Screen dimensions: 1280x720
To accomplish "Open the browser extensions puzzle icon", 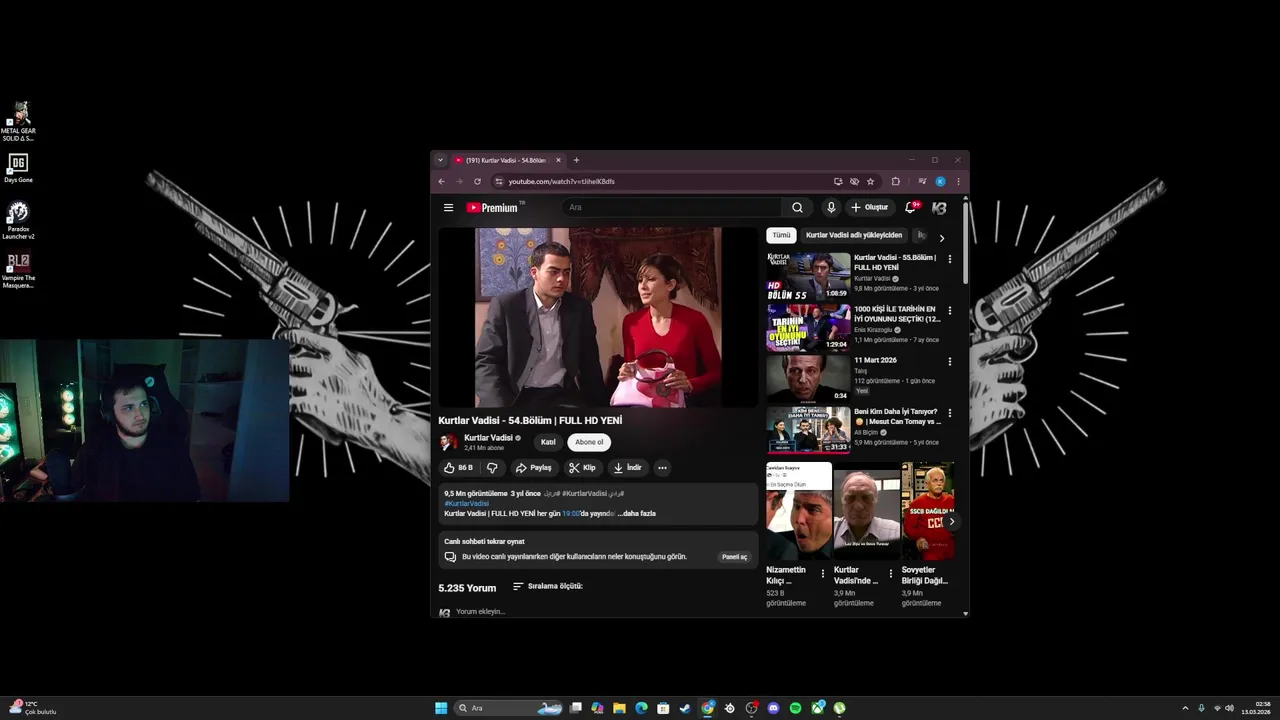I will pos(895,182).
